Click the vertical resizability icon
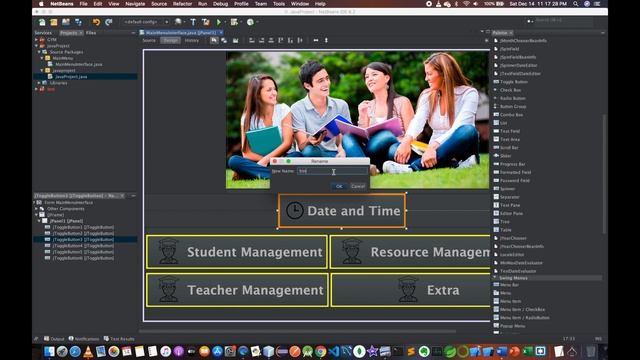The height and width of the screenshot is (360, 640). point(326,40)
